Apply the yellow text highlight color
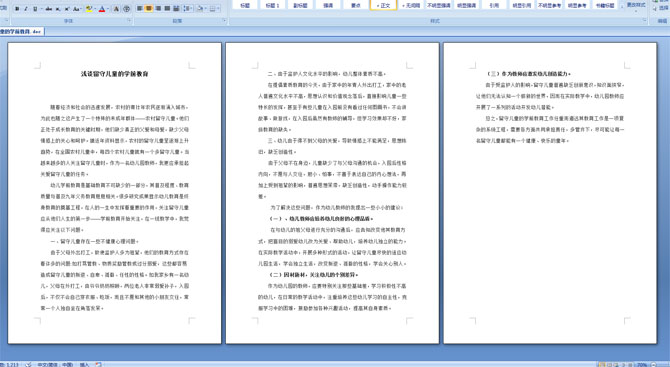Image resolution: width=670 pixels, height=367 pixels. click(89, 9)
